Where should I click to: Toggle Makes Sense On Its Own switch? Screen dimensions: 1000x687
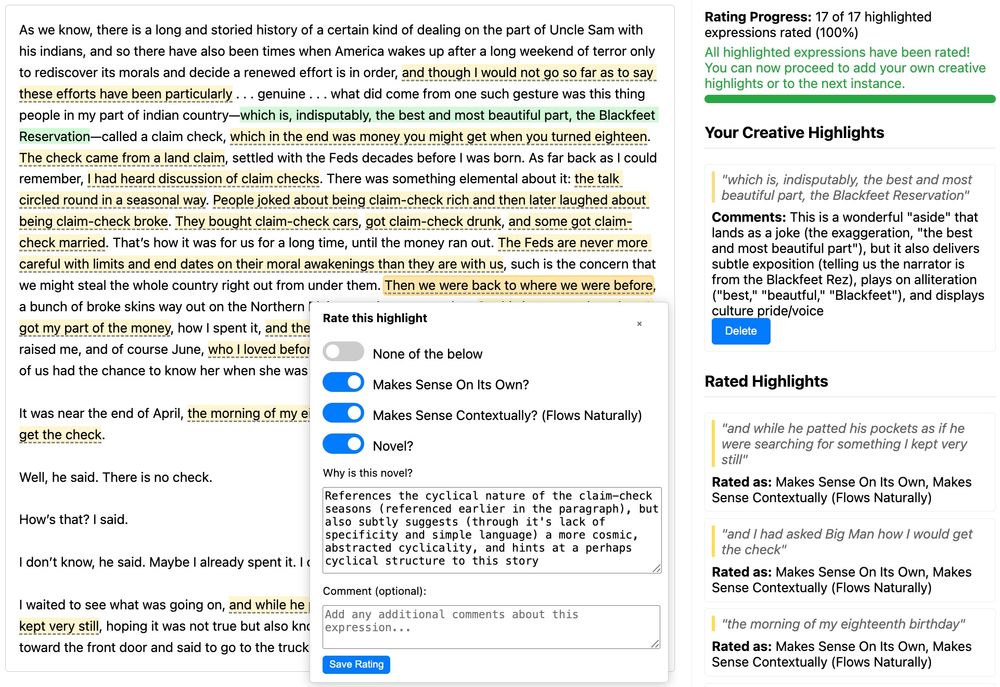pyautogui.click(x=343, y=383)
